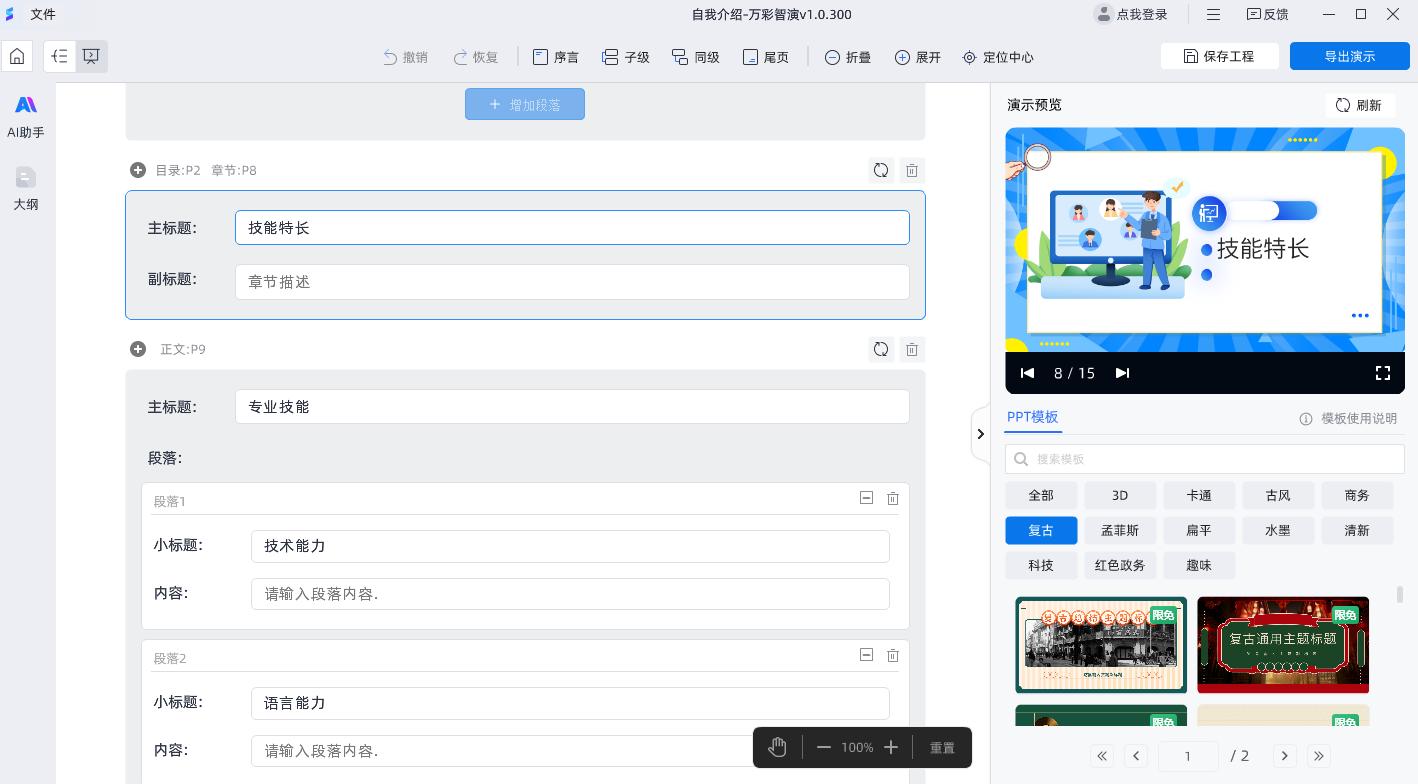The width and height of the screenshot is (1418, 784).
Task: Open the AI助手 sidebar panel
Action: click(26, 116)
